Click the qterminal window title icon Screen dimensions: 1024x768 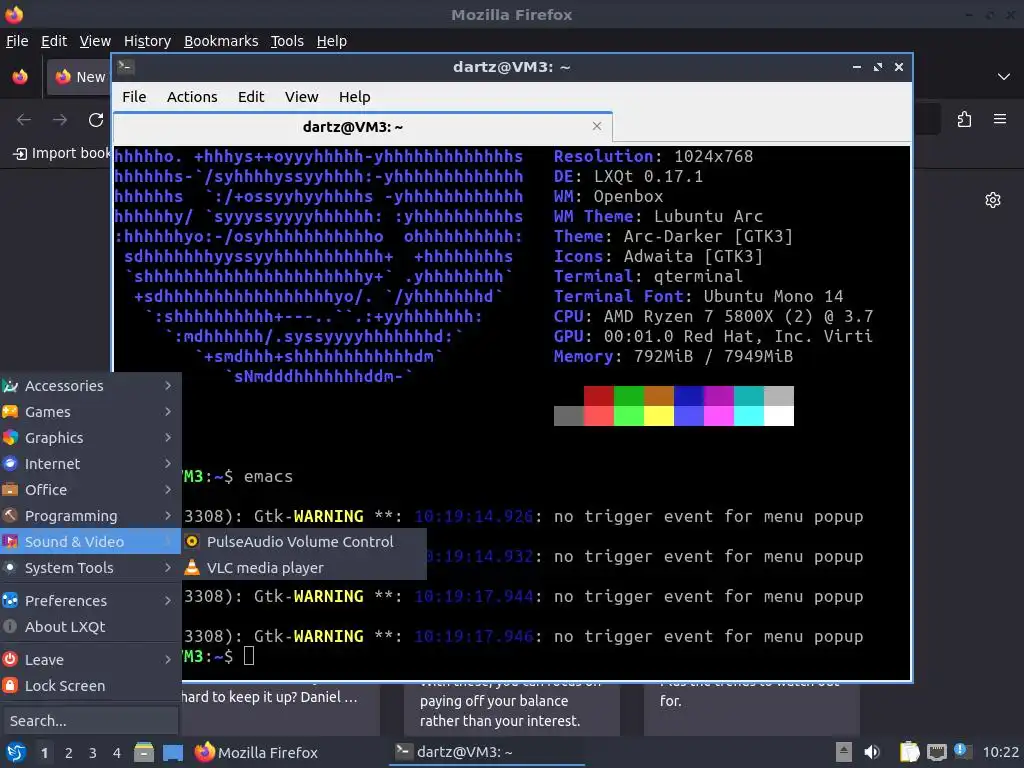(125, 67)
